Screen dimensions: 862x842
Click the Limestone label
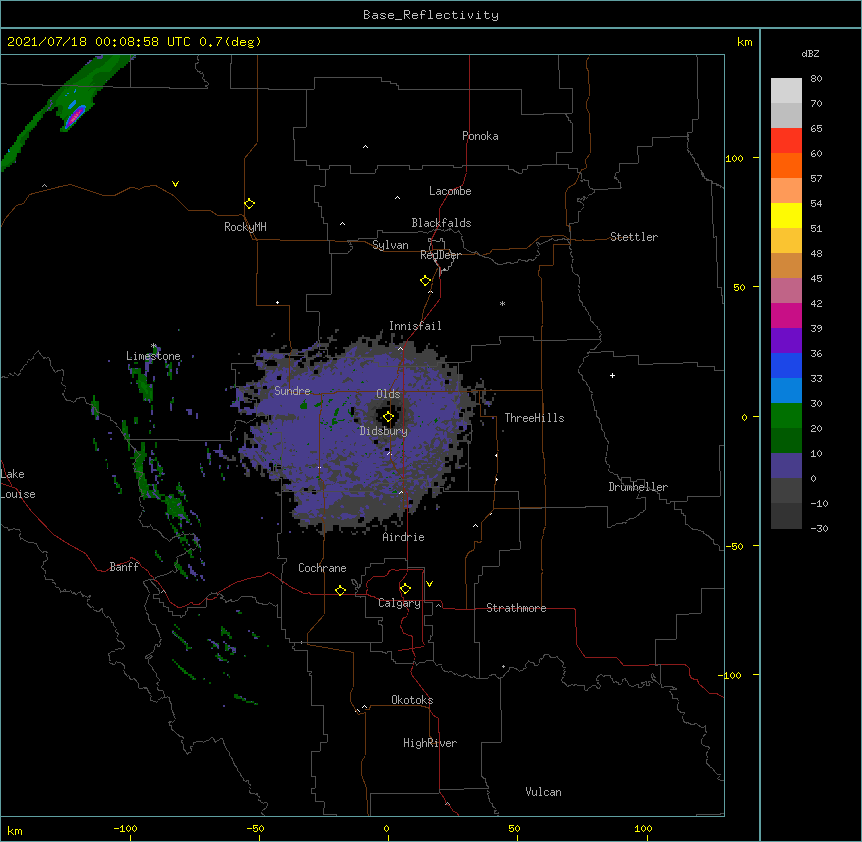tap(153, 356)
